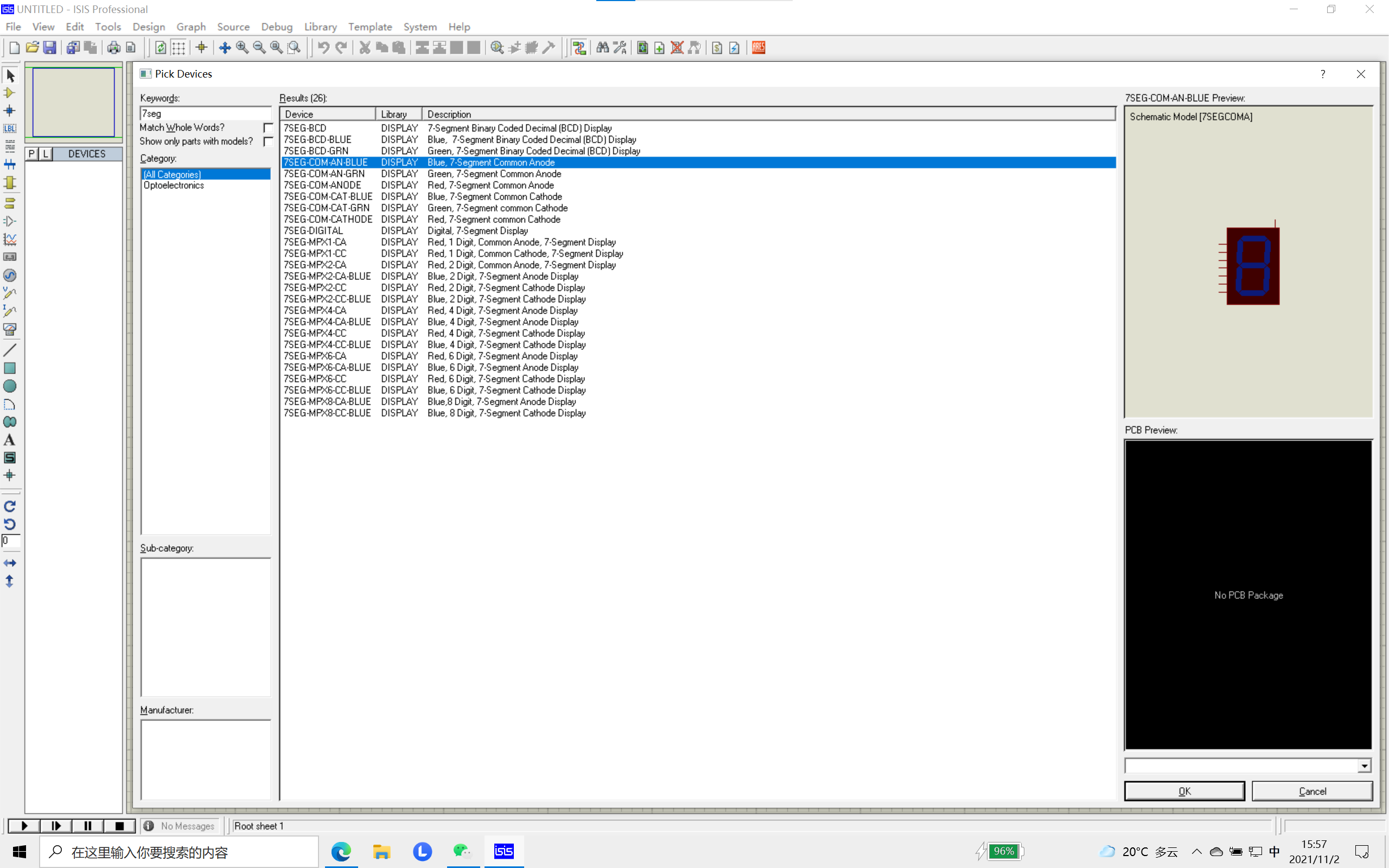The height and width of the screenshot is (868, 1389).
Task: Toggle the grid display icon
Action: coord(179,48)
